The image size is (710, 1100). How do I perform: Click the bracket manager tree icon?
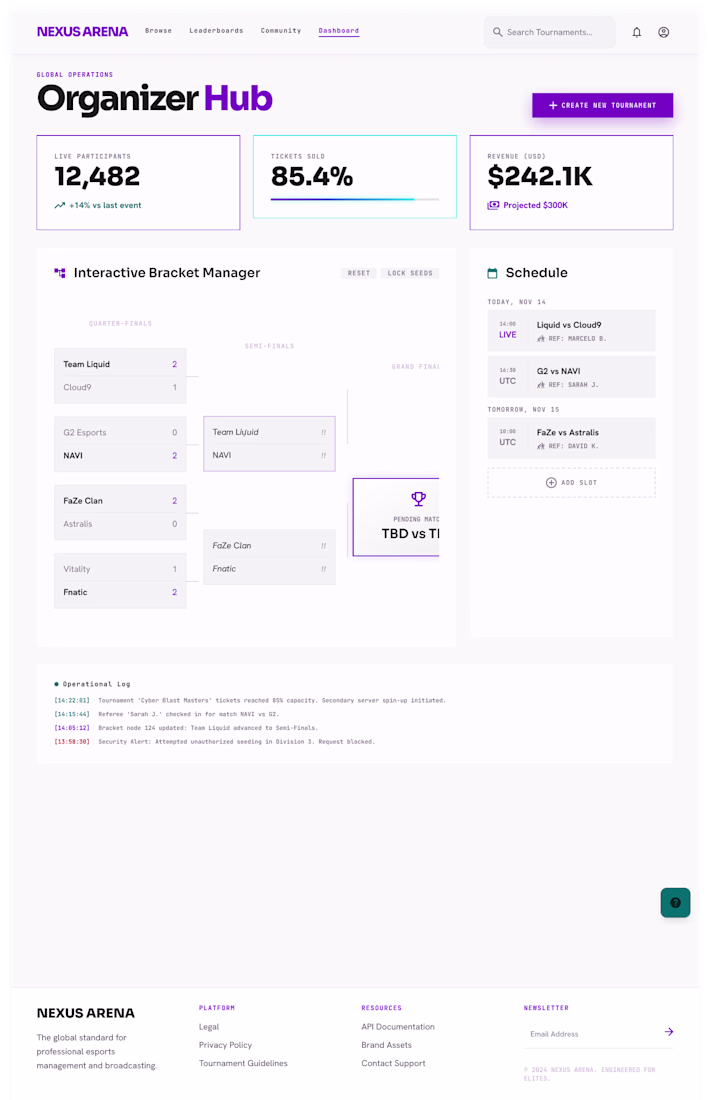pyautogui.click(x=60, y=273)
